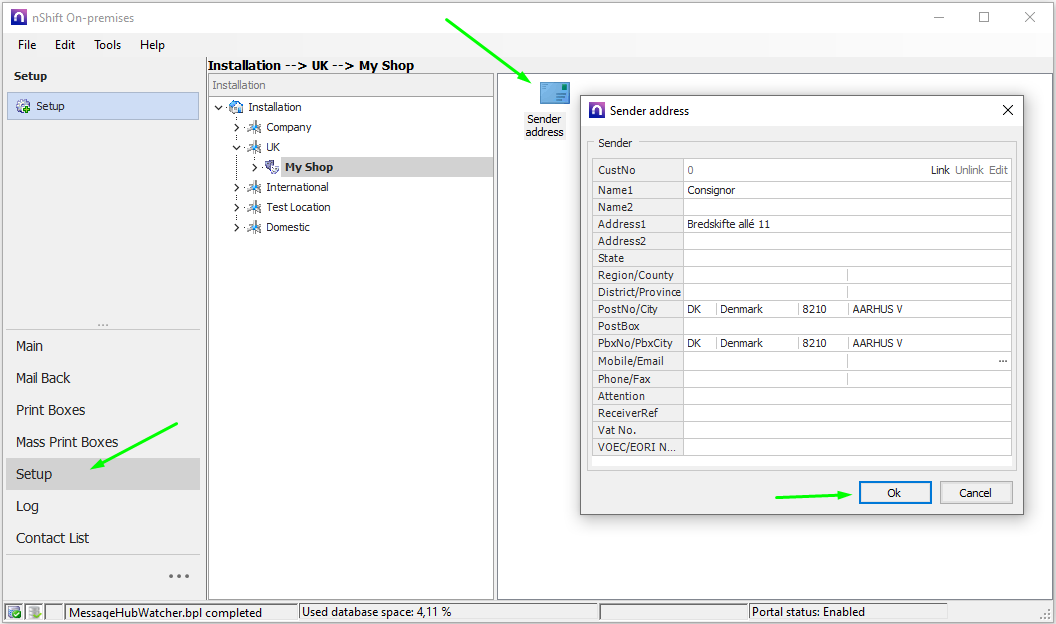Expand the Company tree node
The height and width of the screenshot is (624, 1056).
tap(237, 127)
